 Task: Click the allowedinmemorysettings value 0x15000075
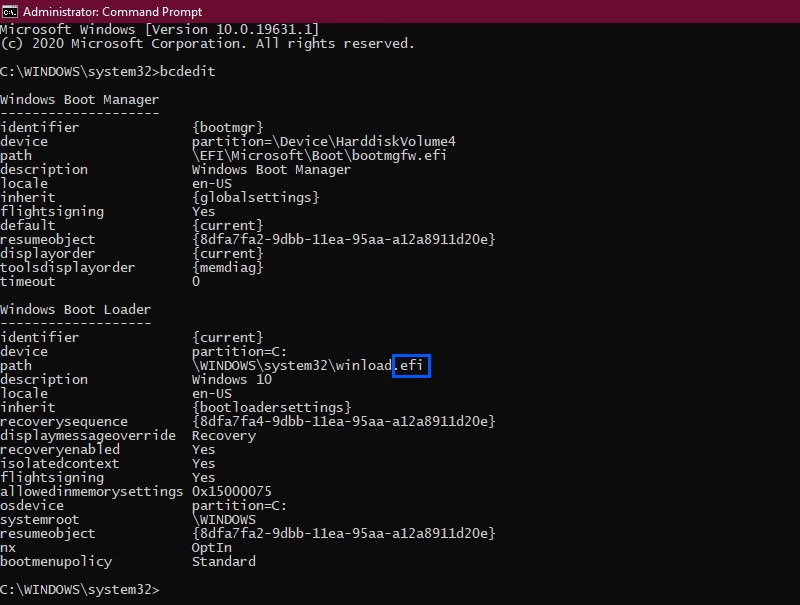click(232, 492)
